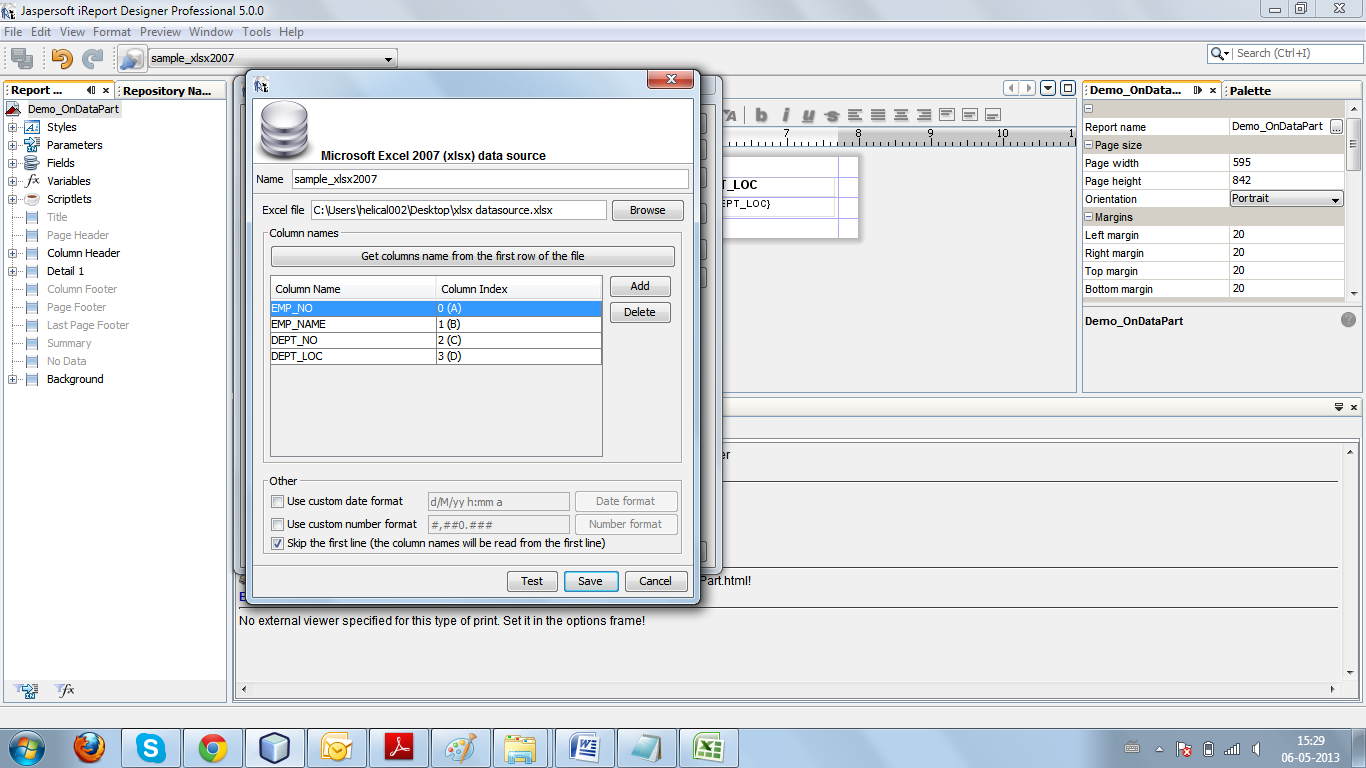Open the report datasources toolbar icon
Viewport: 1366px width, 768px height.
tap(131, 59)
